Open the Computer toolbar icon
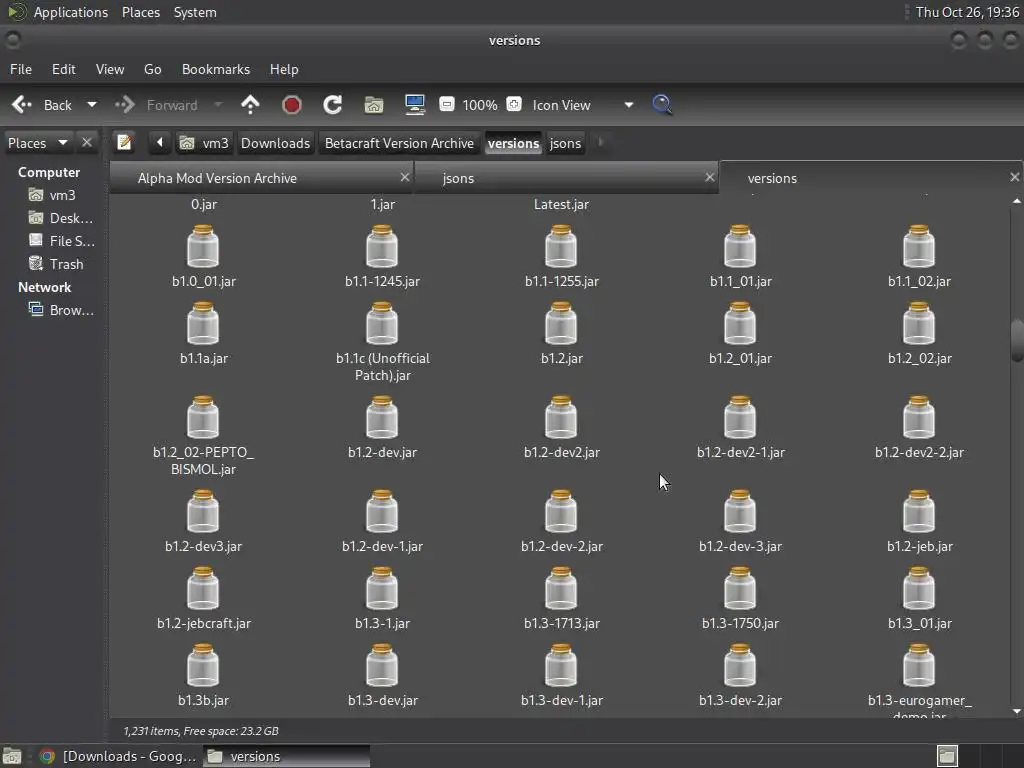 (x=415, y=104)
